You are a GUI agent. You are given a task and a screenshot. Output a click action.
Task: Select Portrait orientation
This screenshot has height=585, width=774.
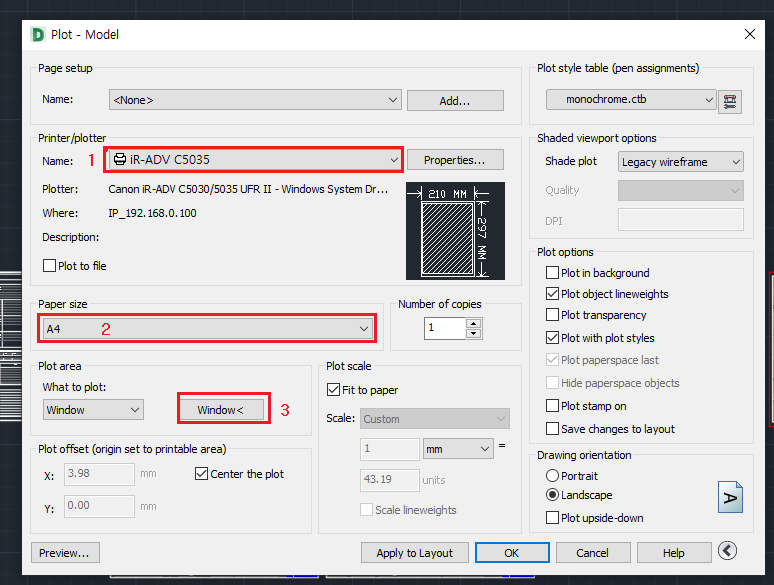point(552,475)
